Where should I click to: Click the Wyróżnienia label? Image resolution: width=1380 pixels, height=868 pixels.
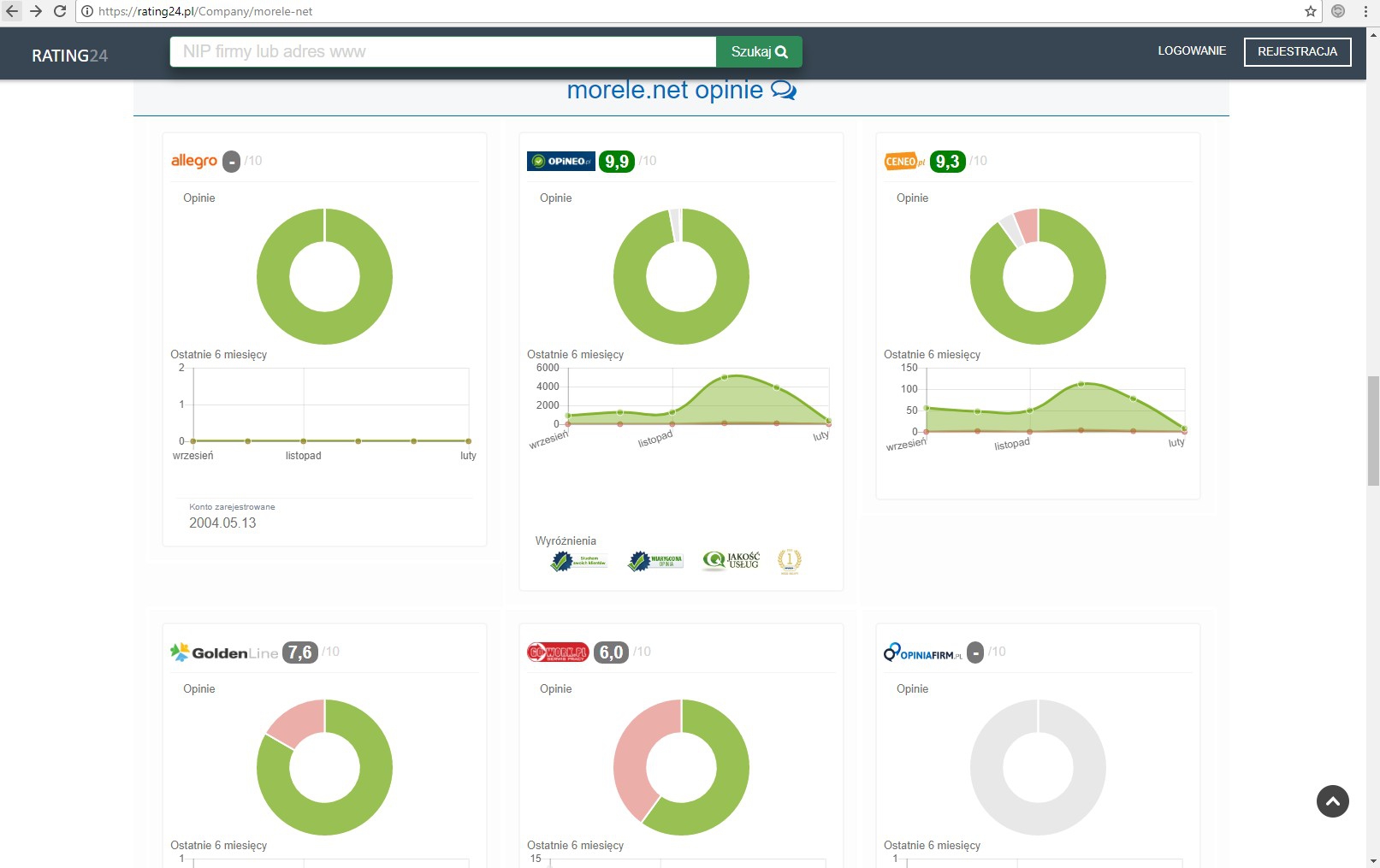pyautogui.click(x=566, y=540)
